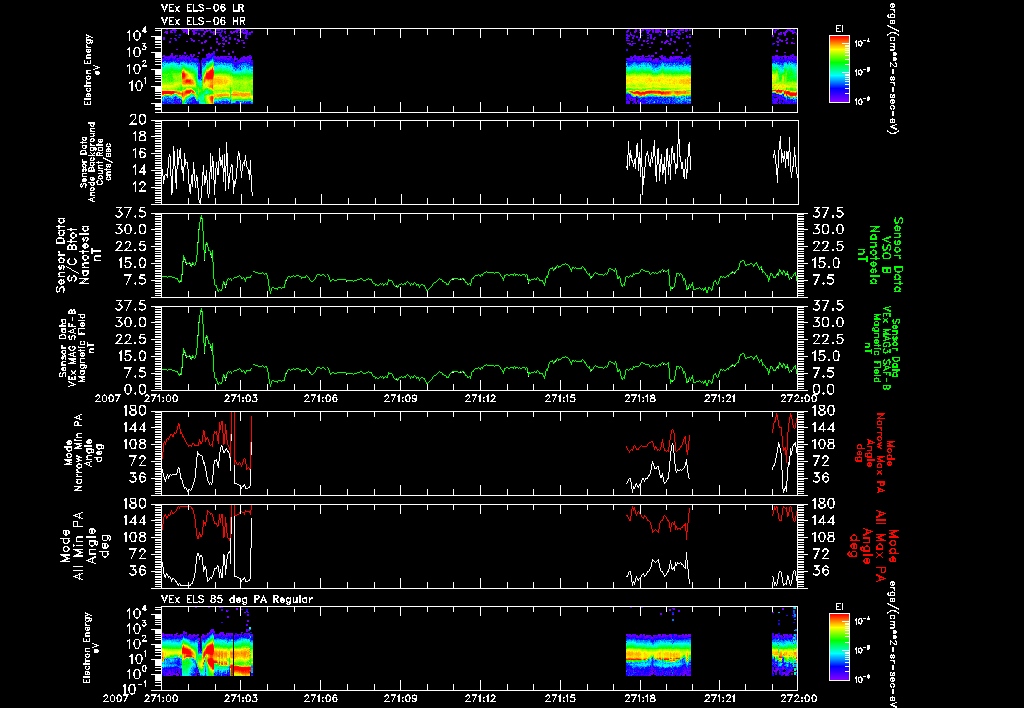Click 271:15 marker on the bottom spectrogram axis
The height and width of the screenshot is (708, 1024).
562,698
